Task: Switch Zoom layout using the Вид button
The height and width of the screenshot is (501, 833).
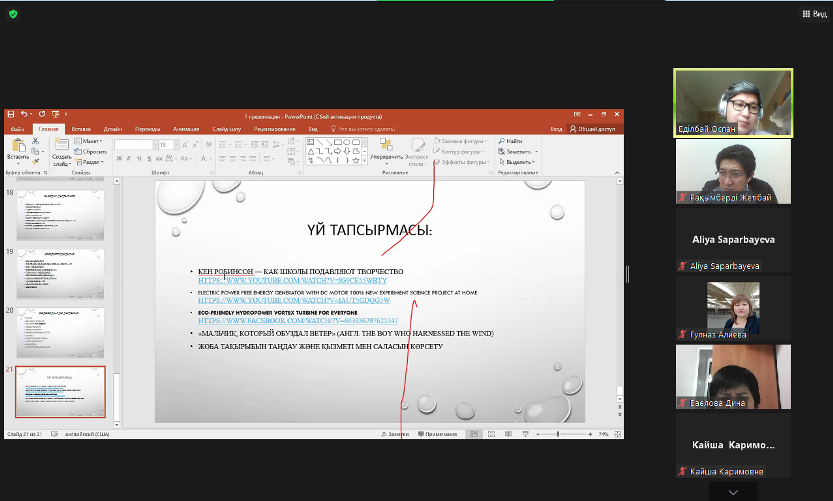Action: click(x=812, y=14)
